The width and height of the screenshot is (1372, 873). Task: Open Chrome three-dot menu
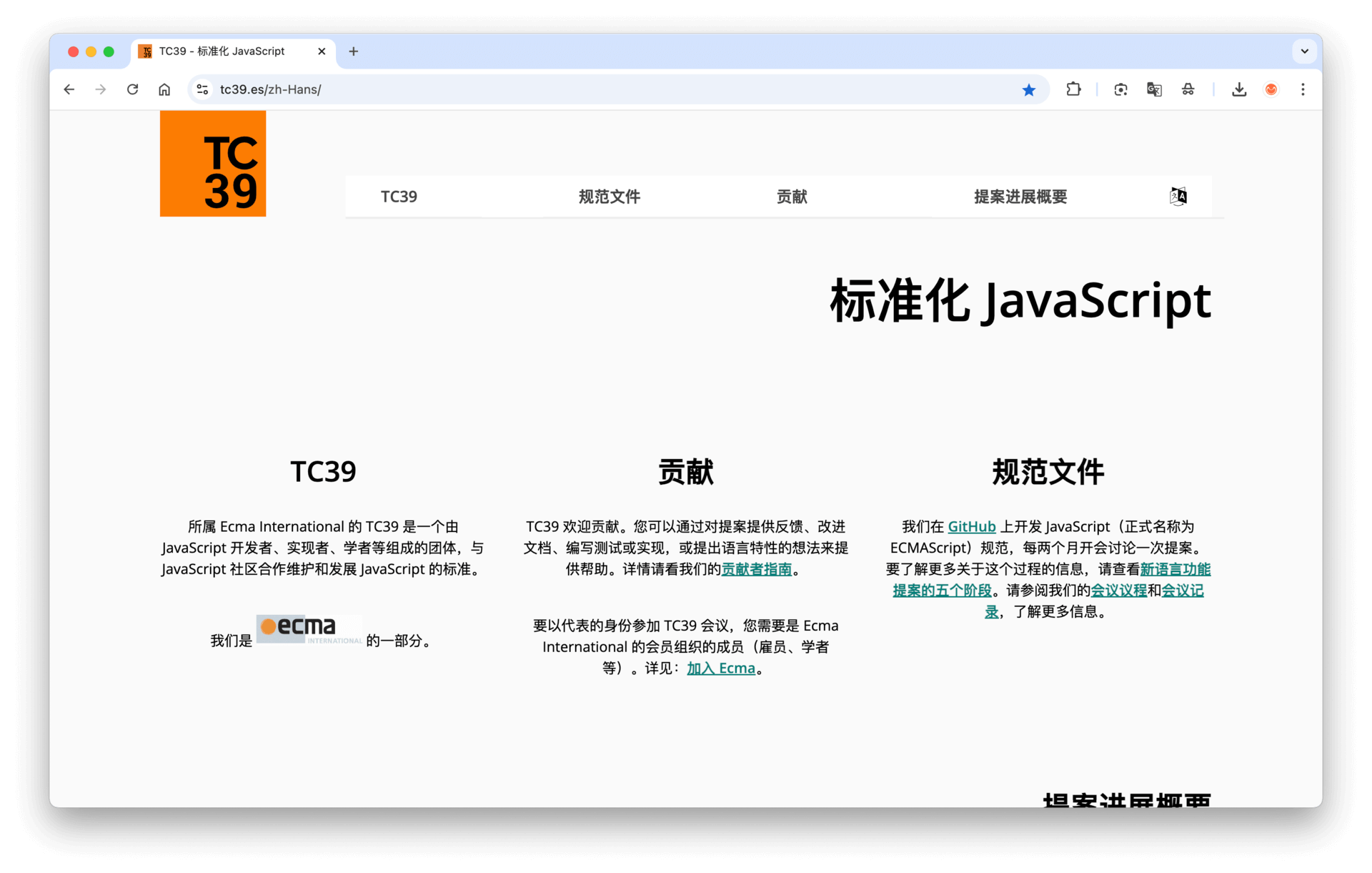click(x=1303, y=89)
